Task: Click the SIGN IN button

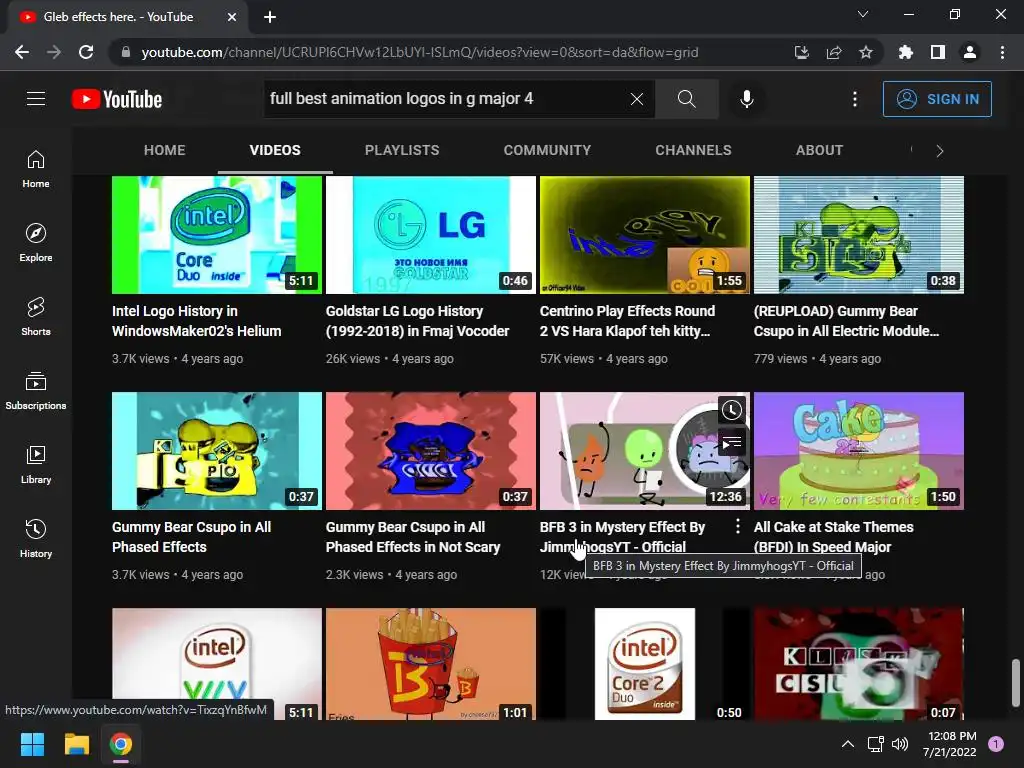Action: (937, 99)
